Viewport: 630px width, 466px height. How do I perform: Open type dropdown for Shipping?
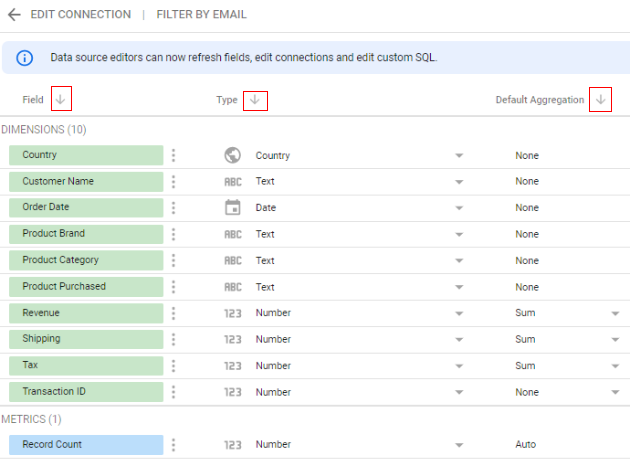click(x=459, y=340)
